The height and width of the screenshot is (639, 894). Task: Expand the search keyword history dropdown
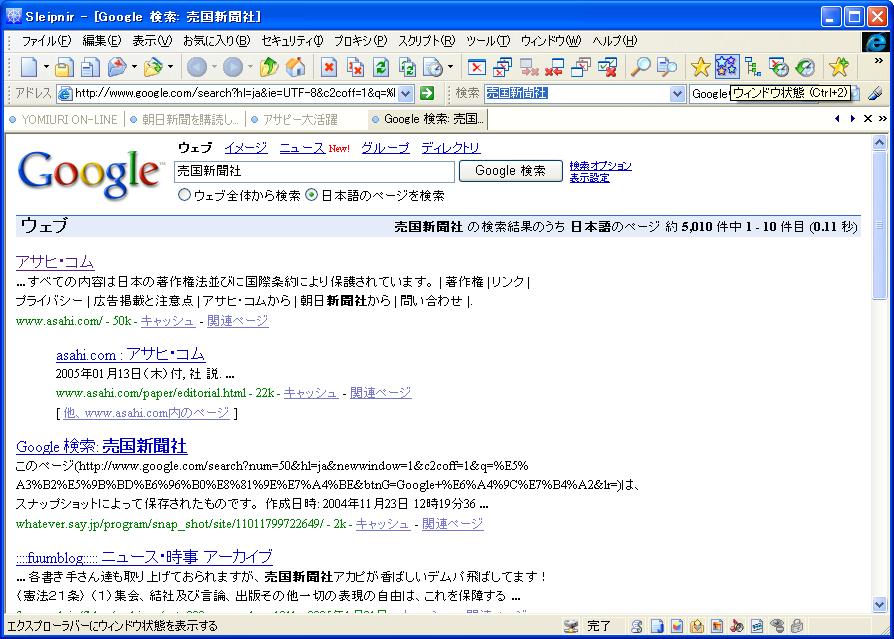[x=677, y=93]
